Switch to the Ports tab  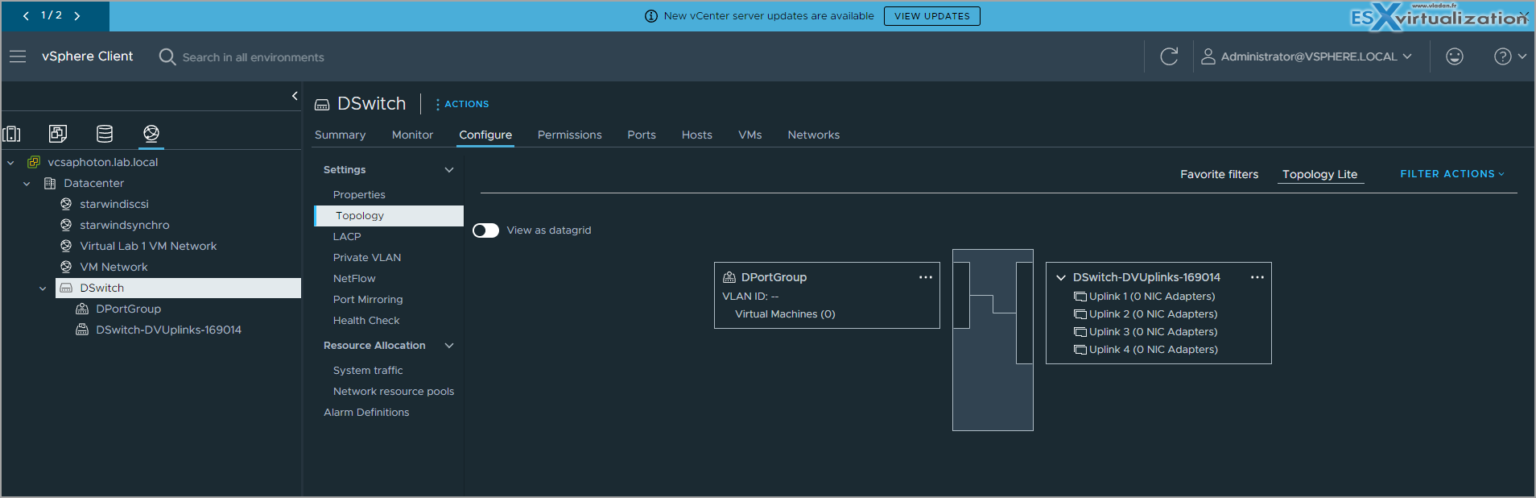[x=641, y=135]
